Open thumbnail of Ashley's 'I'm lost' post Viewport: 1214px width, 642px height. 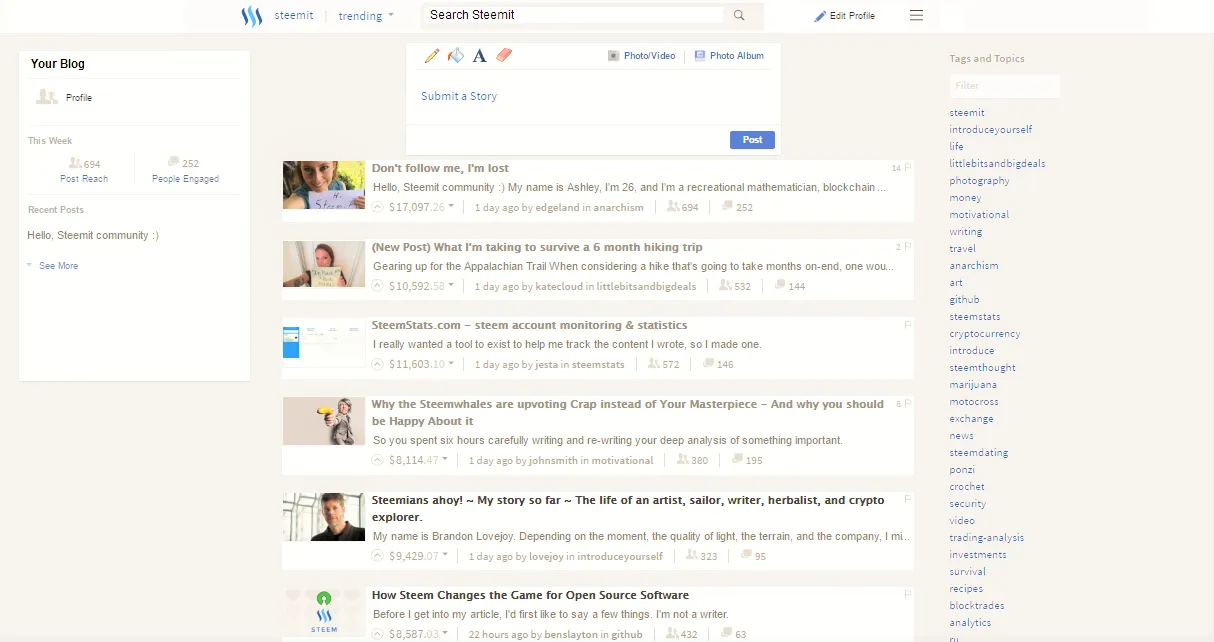[x=324, y=185]
